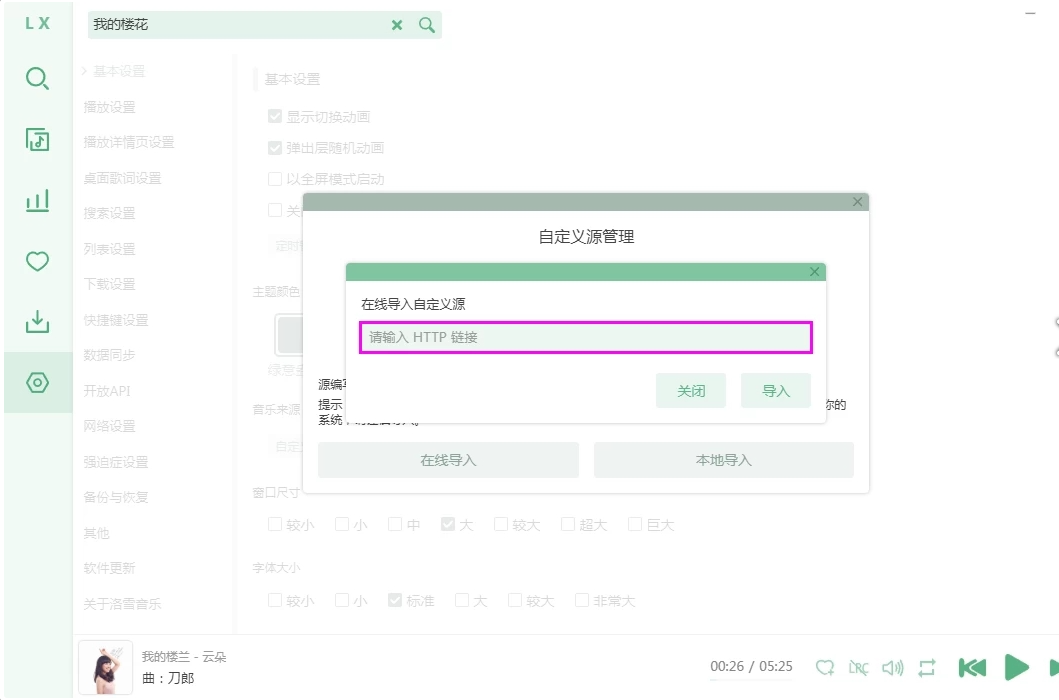Go to 快捷键设置 section
The image size is (1059, 700).
(x=116, y=320)
